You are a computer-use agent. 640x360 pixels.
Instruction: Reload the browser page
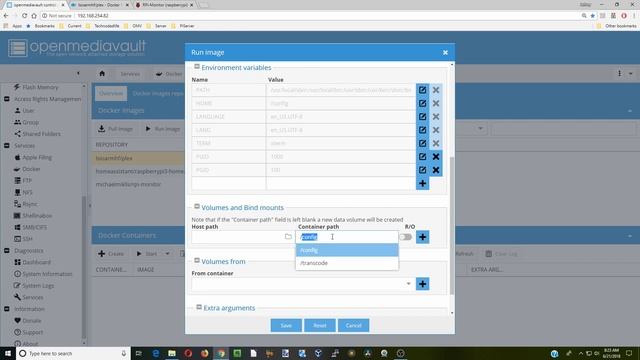pyautogui.click(x=24, y=16)
